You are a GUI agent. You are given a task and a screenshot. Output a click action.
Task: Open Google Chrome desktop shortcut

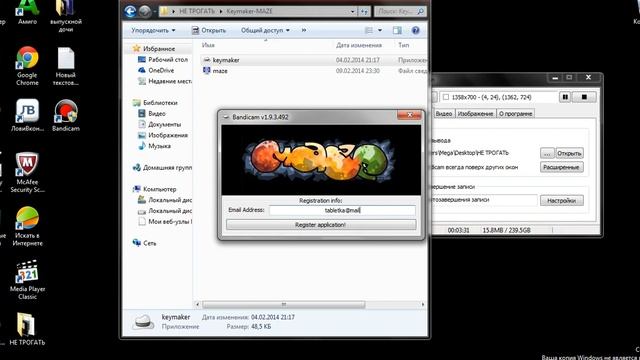coord(27,65)
